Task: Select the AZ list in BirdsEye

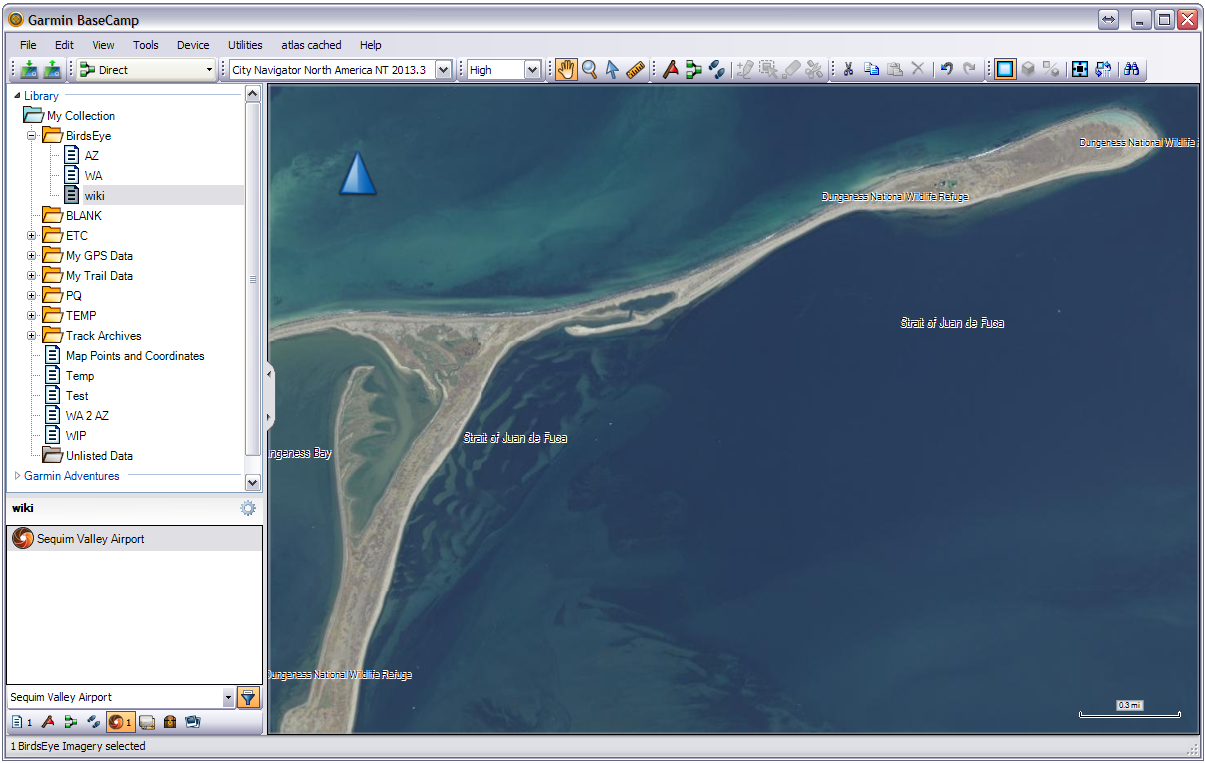Action: pos(92,156)
